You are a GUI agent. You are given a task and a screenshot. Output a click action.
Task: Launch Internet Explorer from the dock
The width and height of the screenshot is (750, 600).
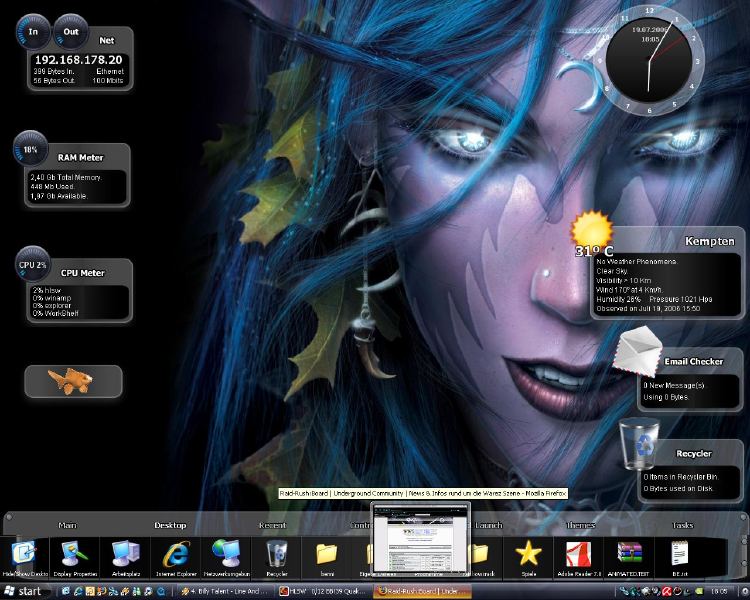(176, 554)
